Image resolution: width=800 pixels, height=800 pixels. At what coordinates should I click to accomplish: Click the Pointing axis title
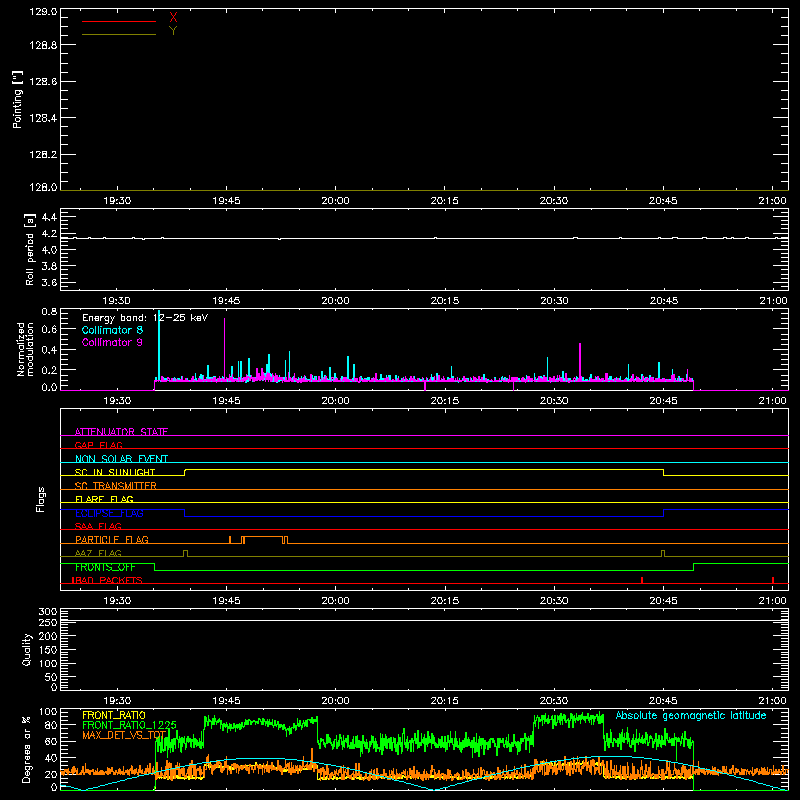pyautogui.click(x=17, y=99)
